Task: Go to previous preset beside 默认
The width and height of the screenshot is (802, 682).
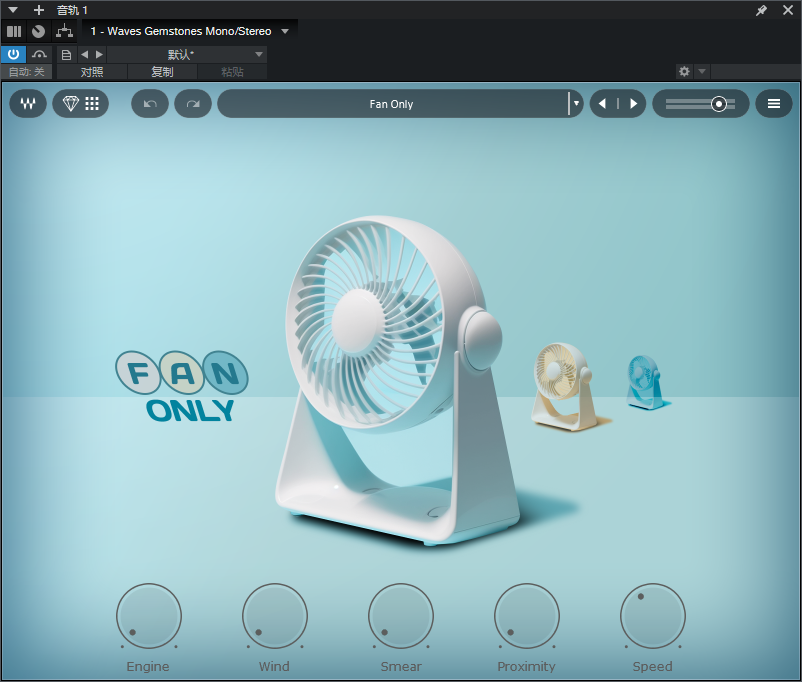Action: coord(84,55)
